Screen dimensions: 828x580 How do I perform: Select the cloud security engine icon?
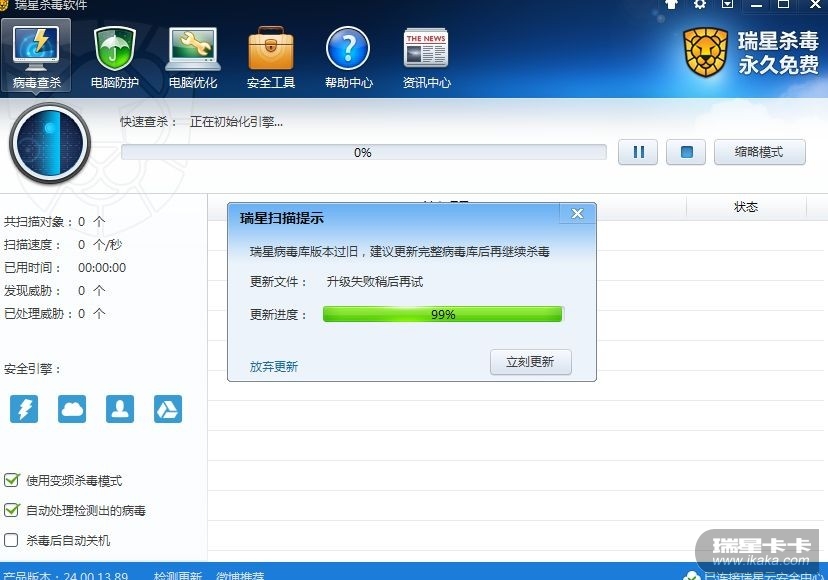[72, 409]
